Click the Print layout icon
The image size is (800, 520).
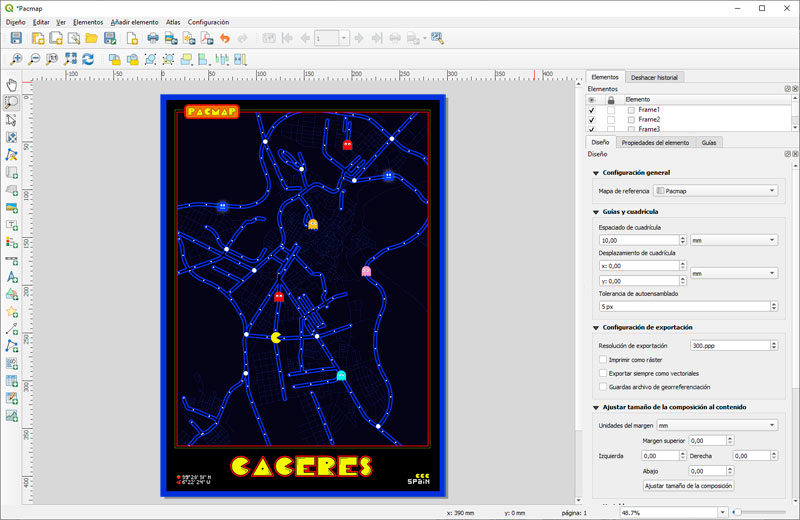point(153,38)
